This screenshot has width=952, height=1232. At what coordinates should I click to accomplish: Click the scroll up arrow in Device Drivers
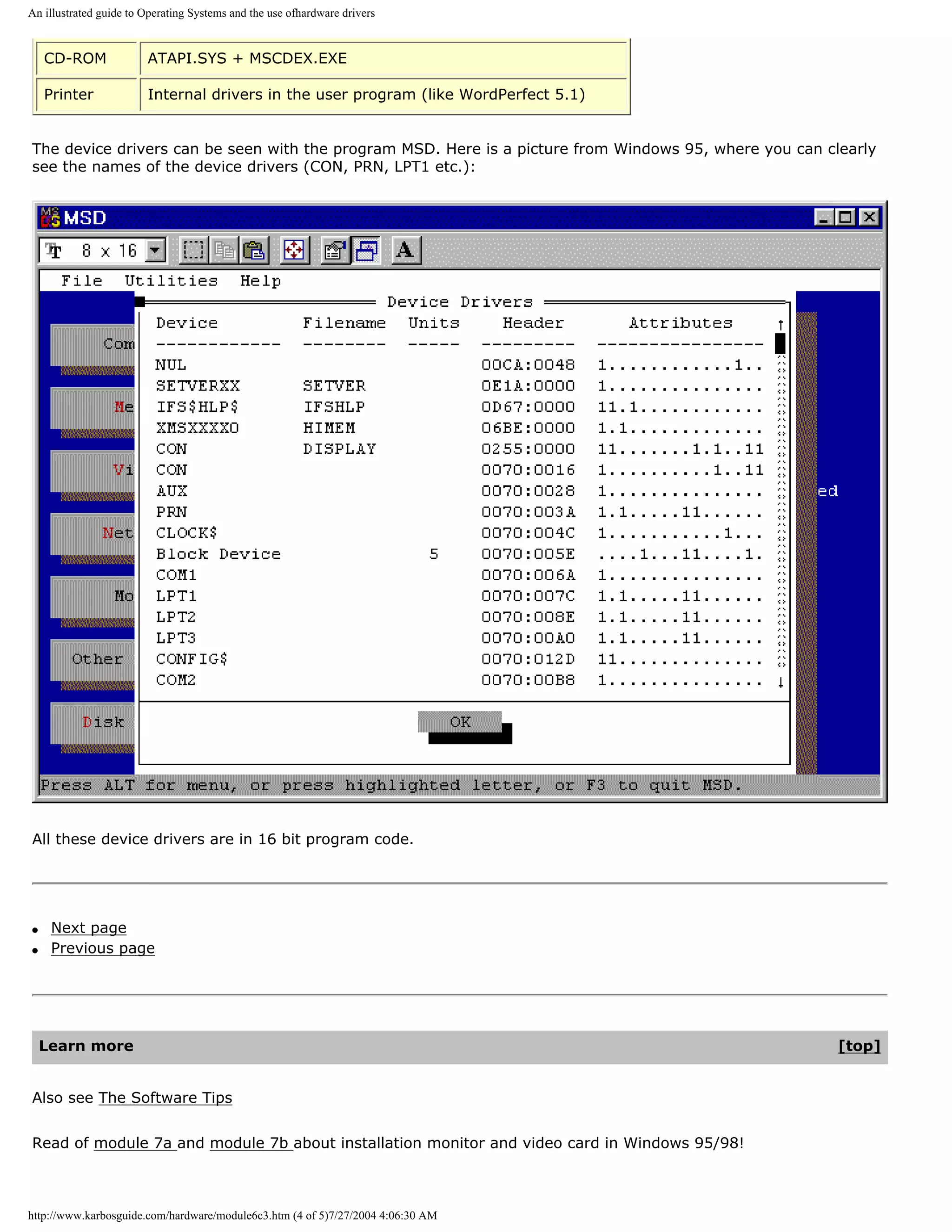tap(780, 325)
